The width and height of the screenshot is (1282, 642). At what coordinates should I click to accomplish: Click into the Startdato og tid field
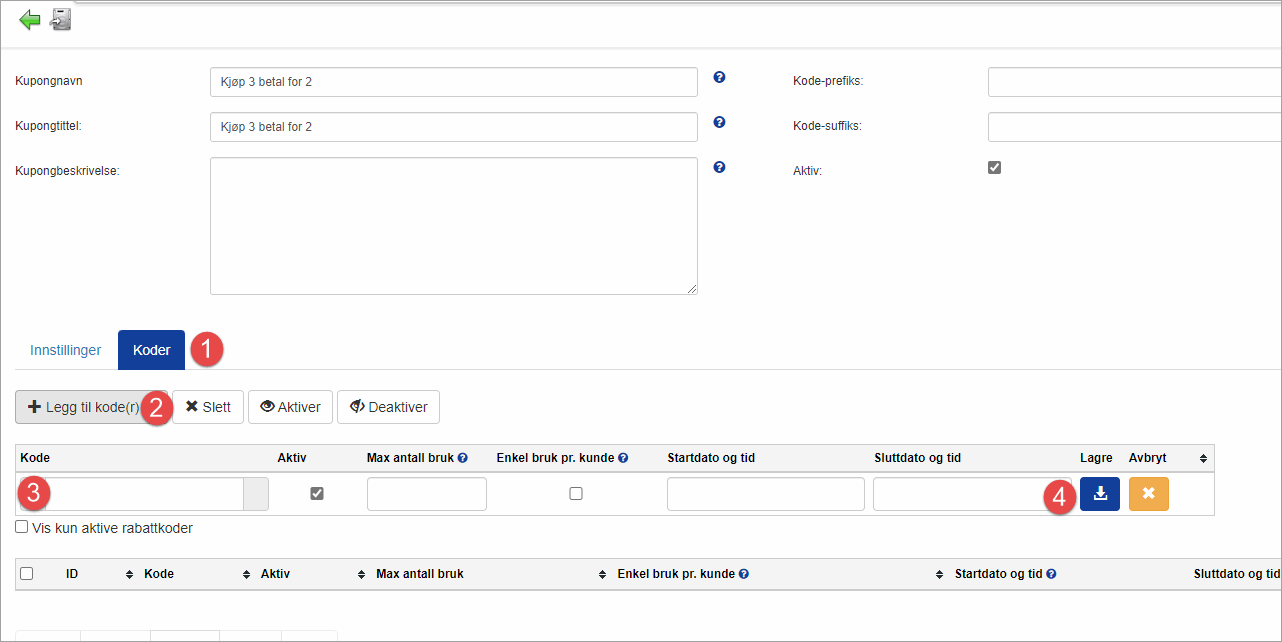[x=765, y=494]
